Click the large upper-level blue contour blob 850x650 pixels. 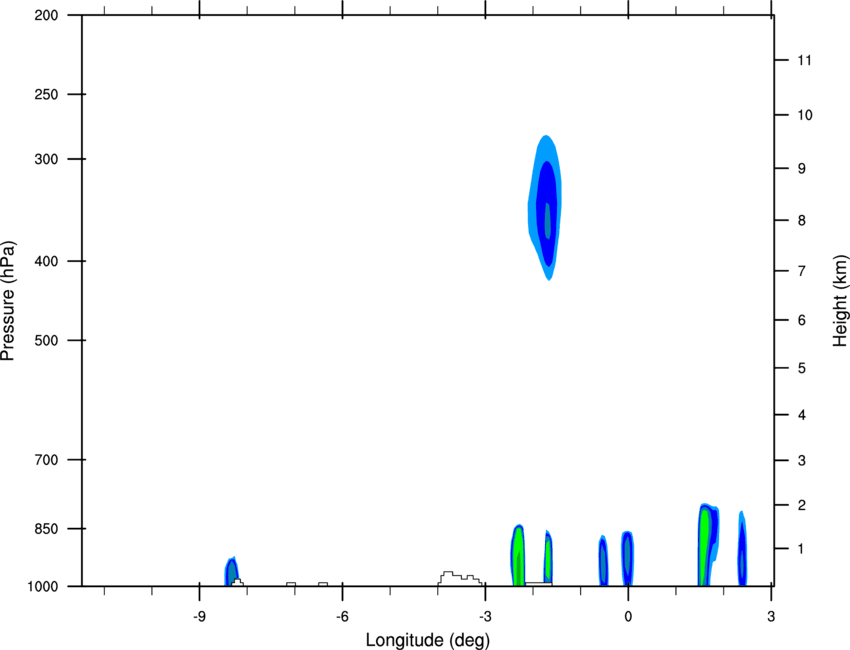click(545, 208)
